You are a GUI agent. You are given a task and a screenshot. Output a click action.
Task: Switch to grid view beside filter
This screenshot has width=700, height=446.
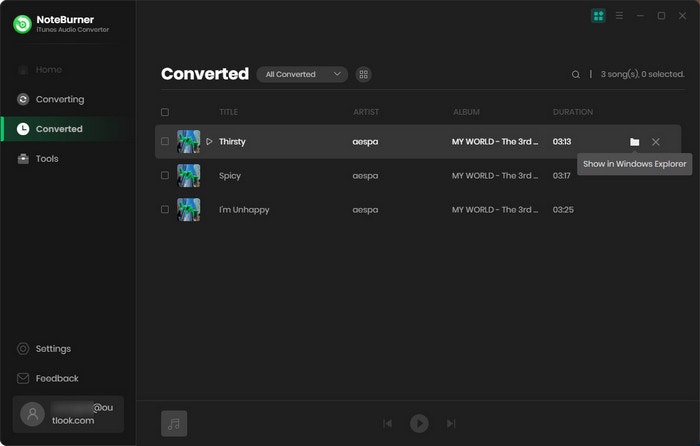pyautogui.click(x=364, y=75)
